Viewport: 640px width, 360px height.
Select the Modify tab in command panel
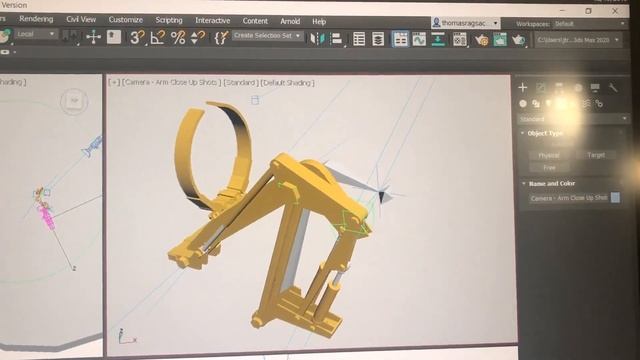(541, 87)
